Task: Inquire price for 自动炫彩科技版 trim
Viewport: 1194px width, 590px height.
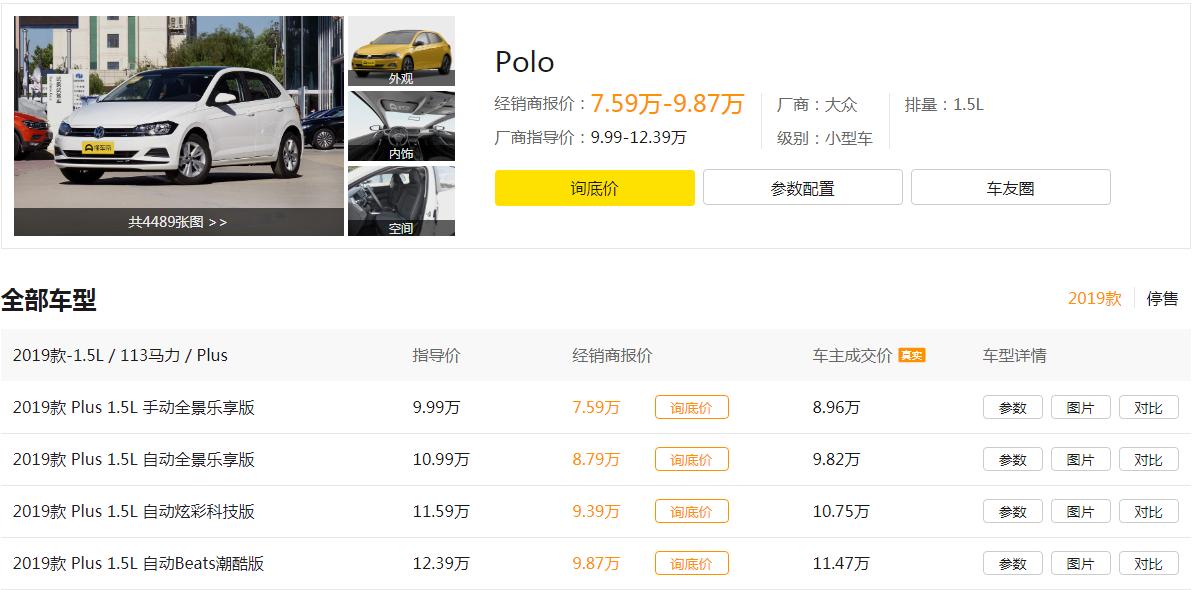Action: click(691, 511)
